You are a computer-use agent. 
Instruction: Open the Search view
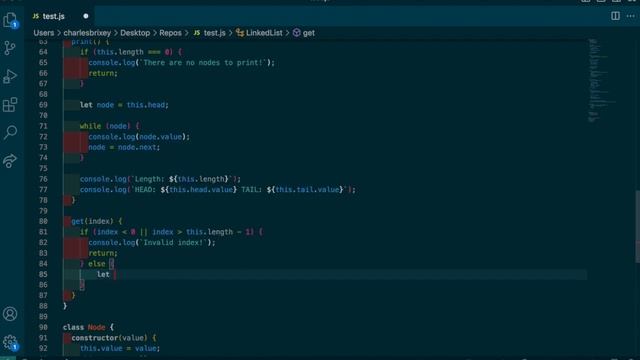click(x=10, y=132)
